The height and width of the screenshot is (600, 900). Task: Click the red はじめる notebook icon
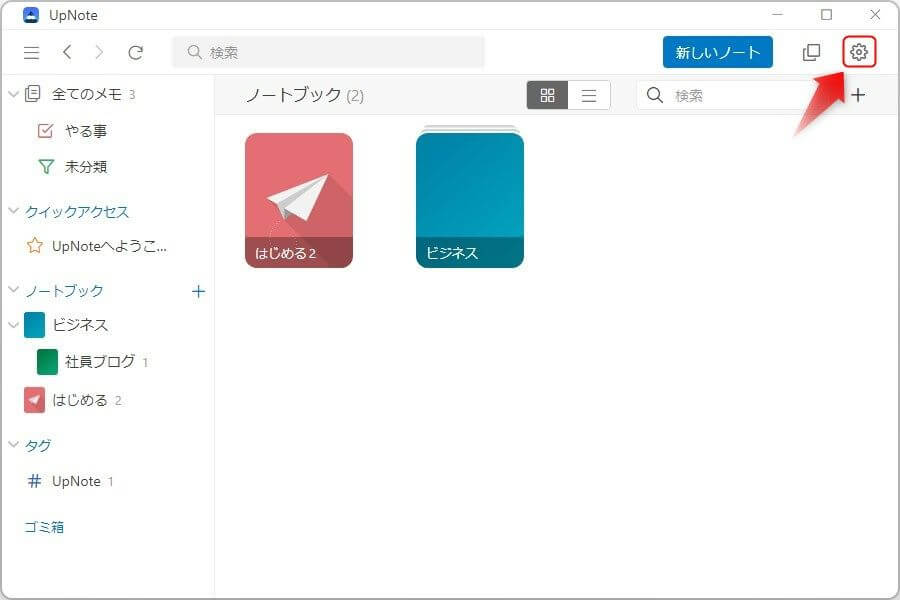coord(34,400)
